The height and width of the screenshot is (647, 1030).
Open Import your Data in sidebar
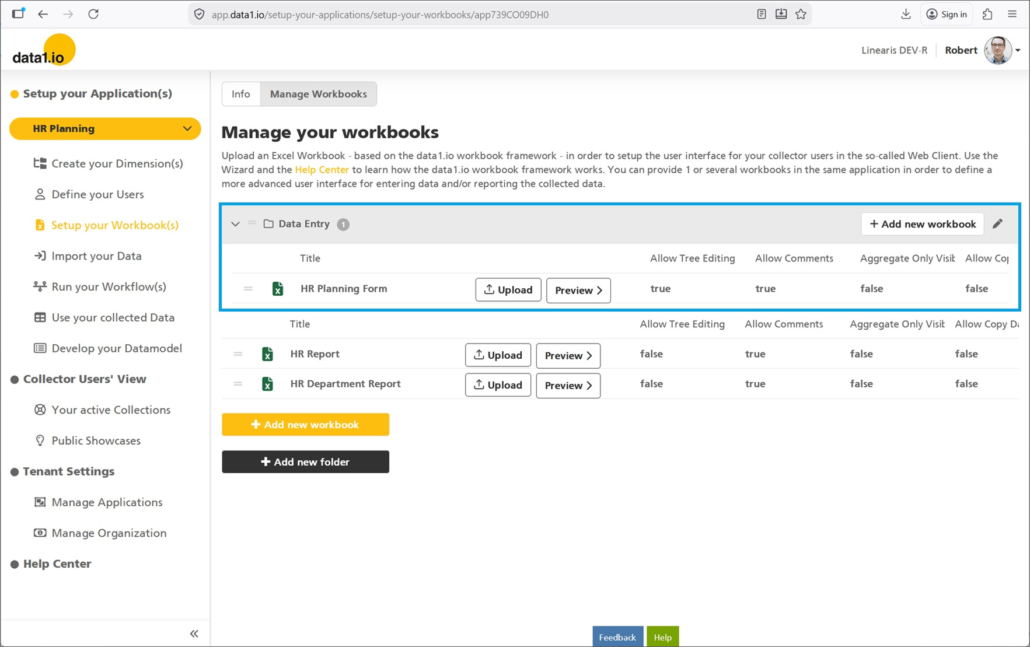(x=96, y=256)
